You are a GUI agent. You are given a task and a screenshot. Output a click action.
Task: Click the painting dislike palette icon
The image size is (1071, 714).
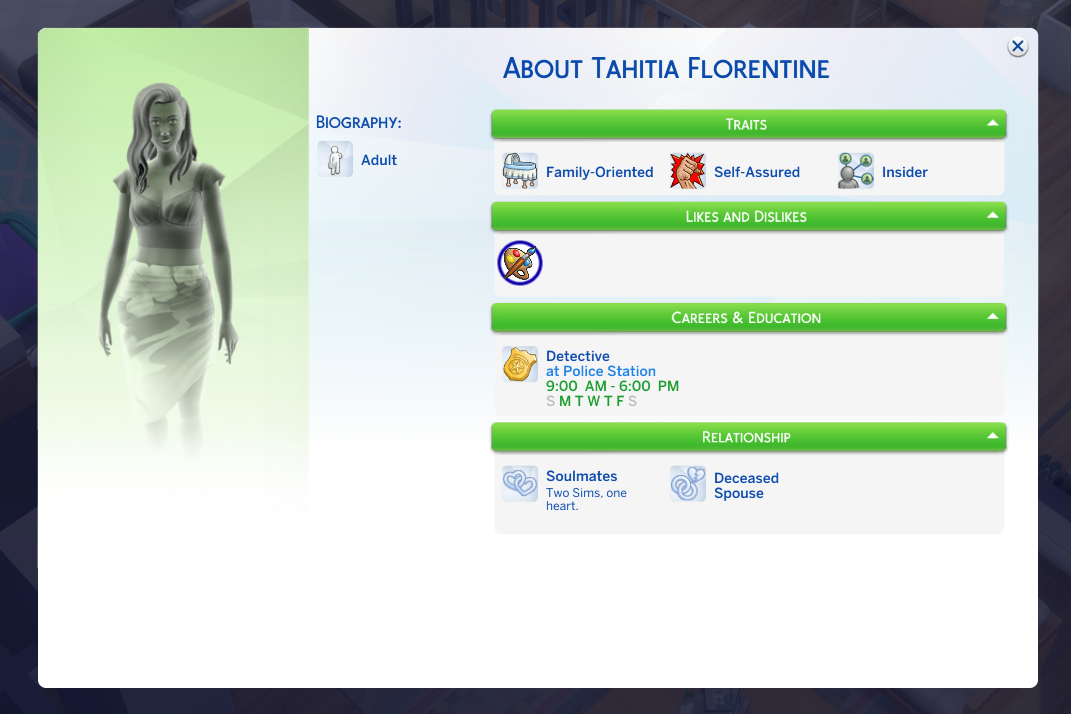(x=520, y=264)
